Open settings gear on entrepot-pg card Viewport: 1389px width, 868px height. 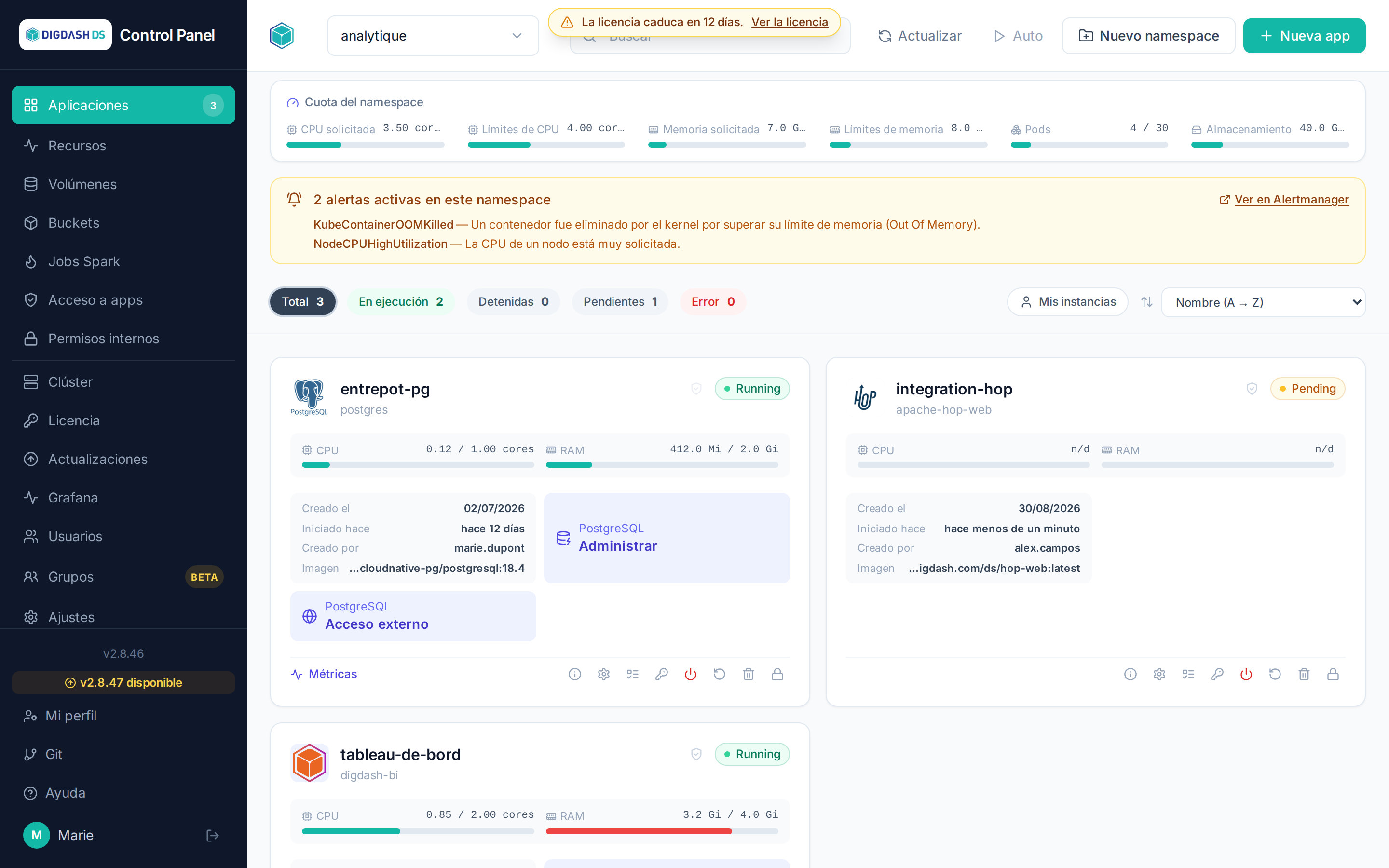tap(604, 674)
